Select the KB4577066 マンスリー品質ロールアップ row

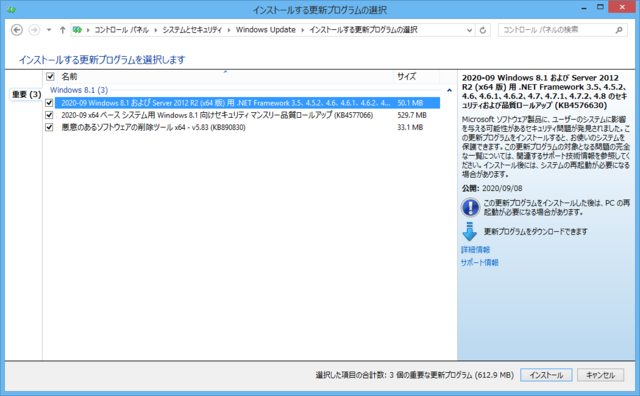(x=247, y=115)
